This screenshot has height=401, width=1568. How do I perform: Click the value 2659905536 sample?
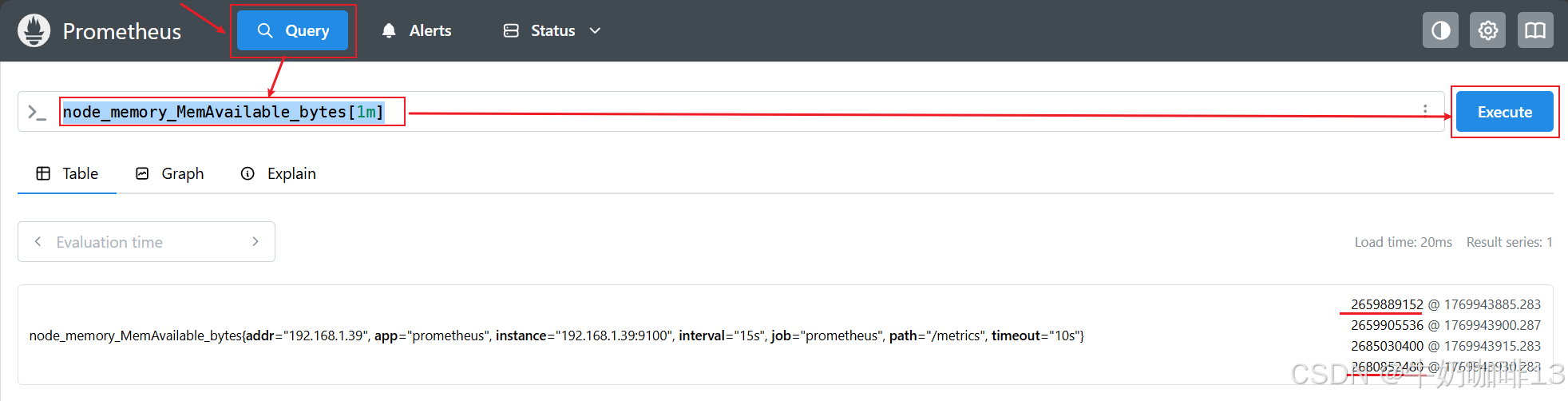pos(1387,325)
